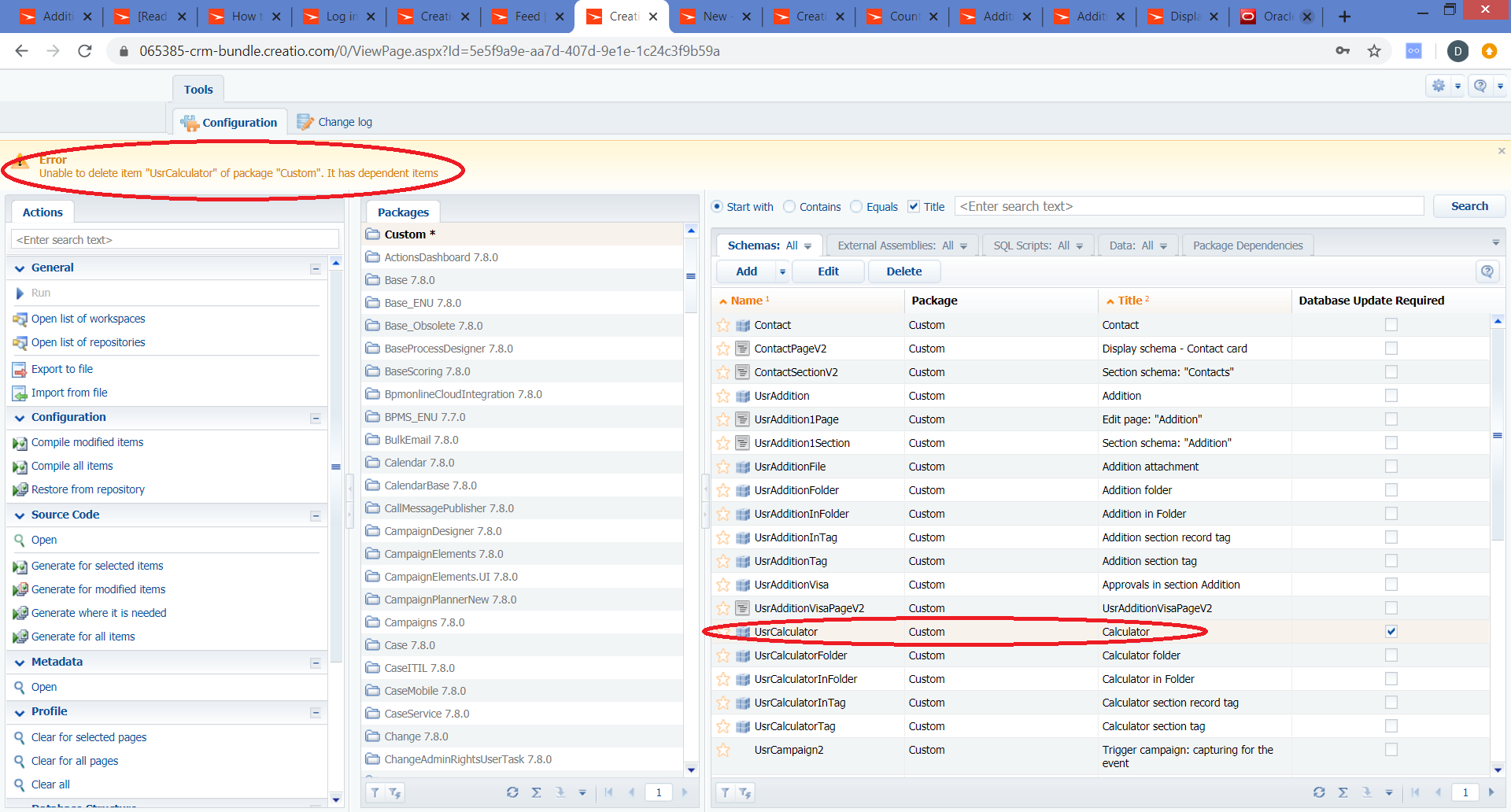Click the Packages list vertical scrollbar
This screenshot has width=1511, height=812.
point(691,276)
